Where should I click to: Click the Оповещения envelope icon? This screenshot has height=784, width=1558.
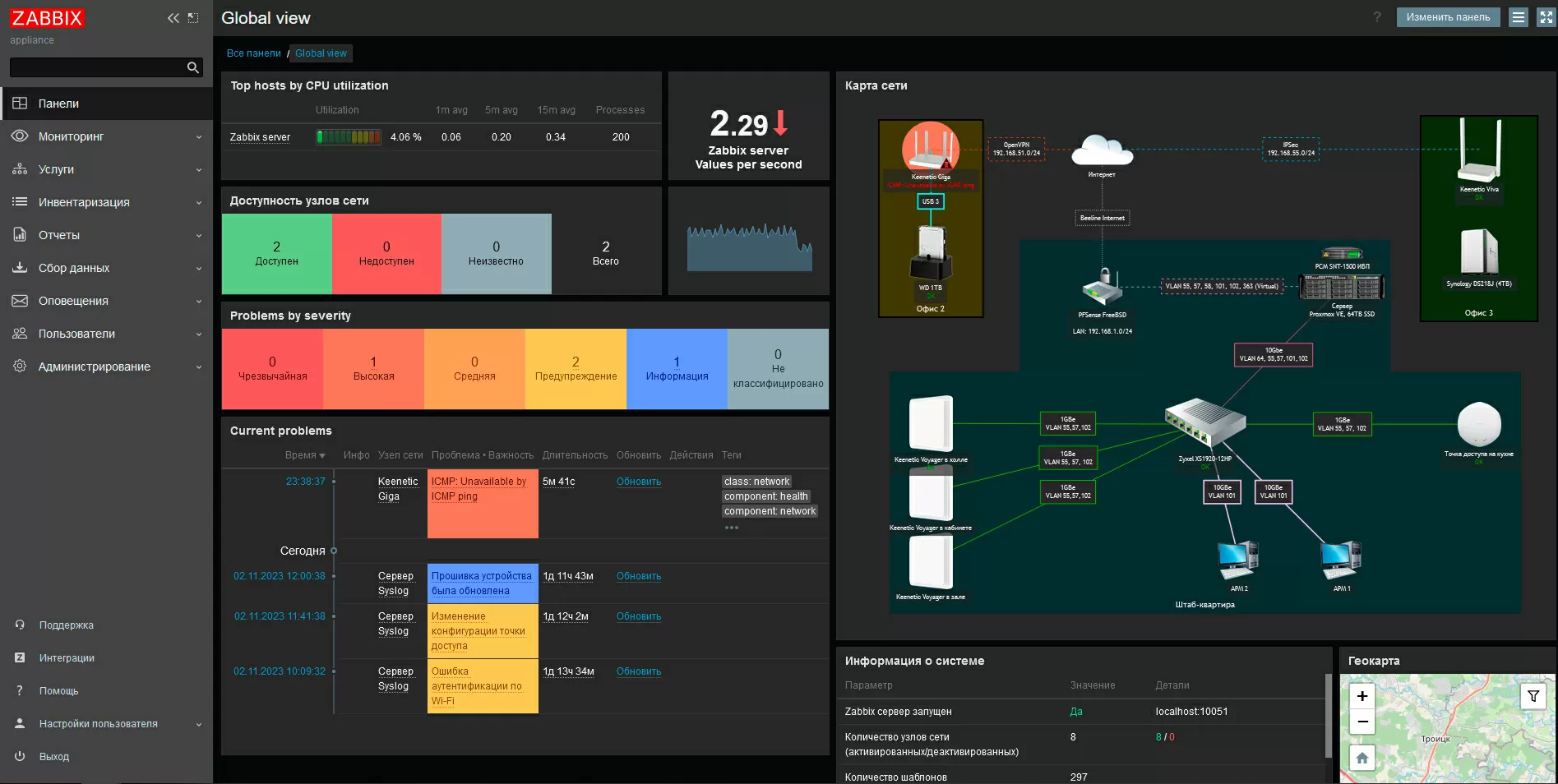click(20, 301)
